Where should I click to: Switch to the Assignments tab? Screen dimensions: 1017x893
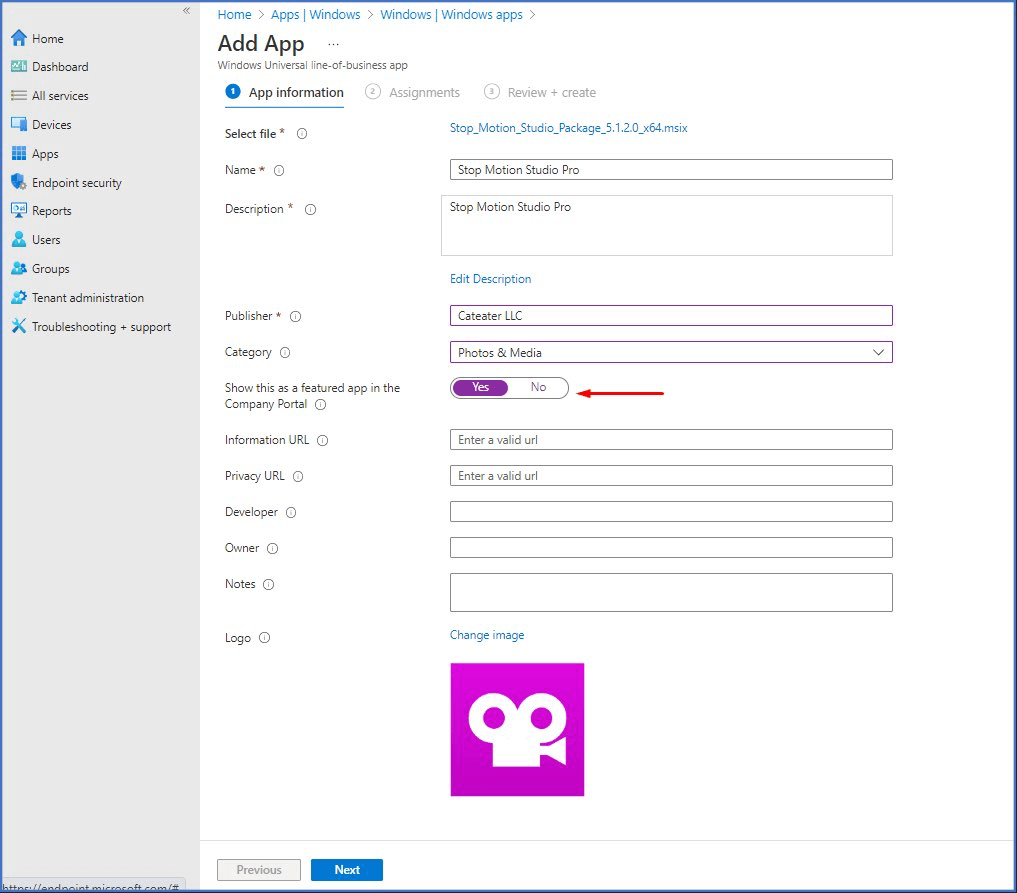tap(423, 93)
